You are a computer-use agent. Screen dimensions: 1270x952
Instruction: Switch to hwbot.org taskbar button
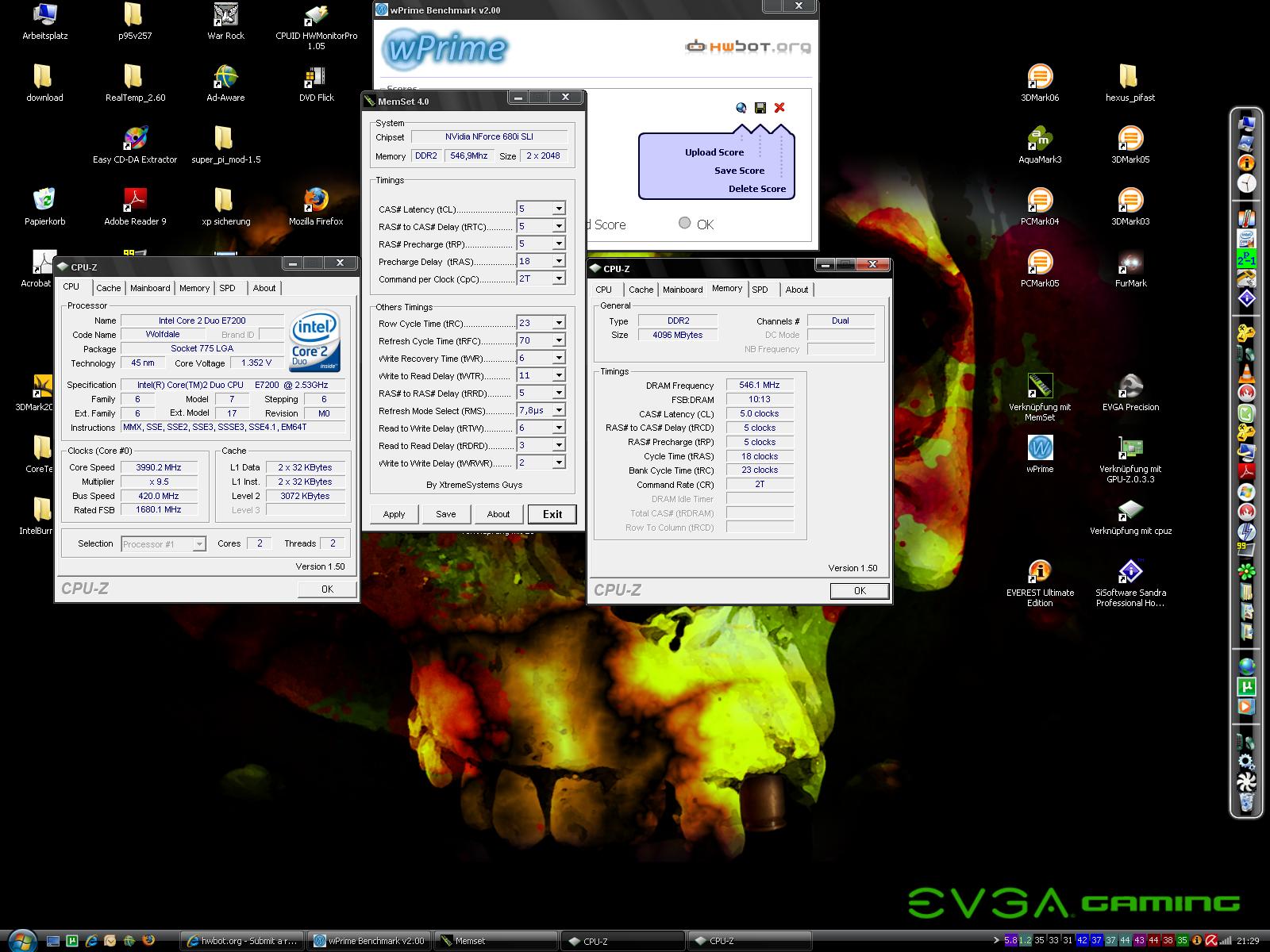(241, 941)
